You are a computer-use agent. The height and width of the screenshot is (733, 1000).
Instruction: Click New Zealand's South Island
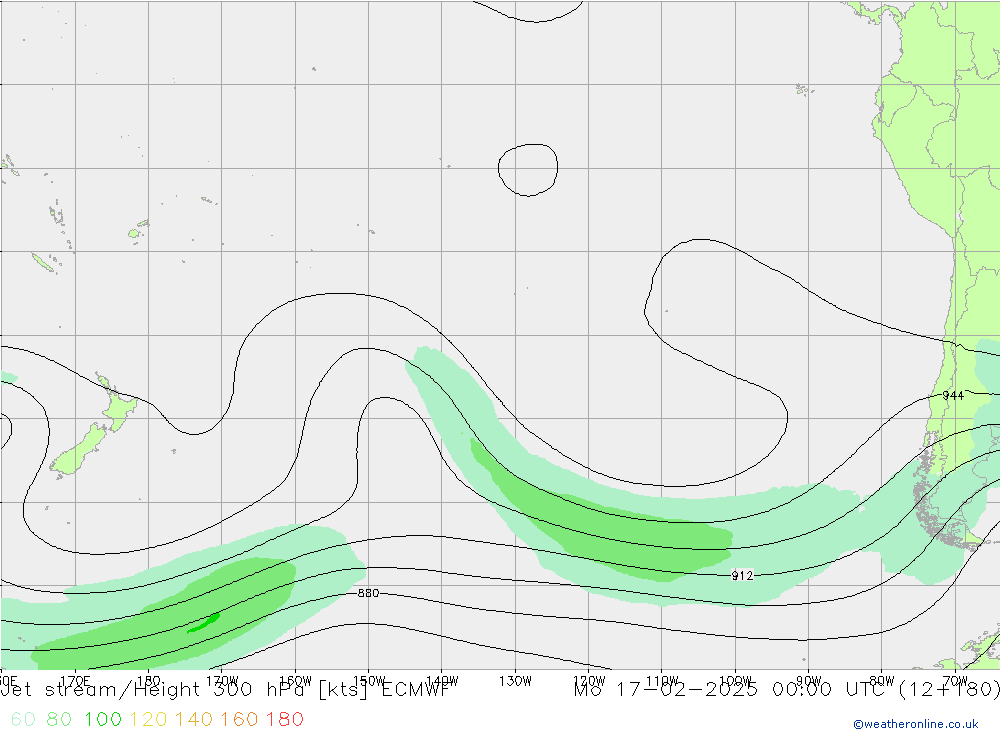click(x=80, y=450)
